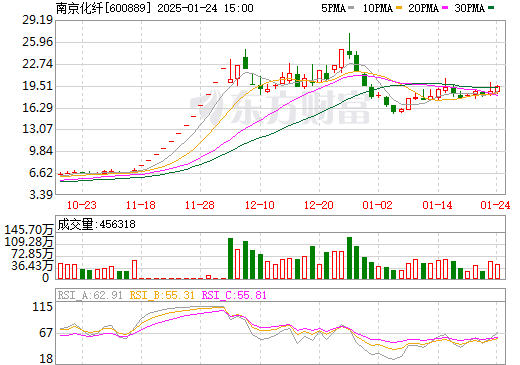
Task: Click the last red candlestick on 01-24
Action: click(498, 89)
